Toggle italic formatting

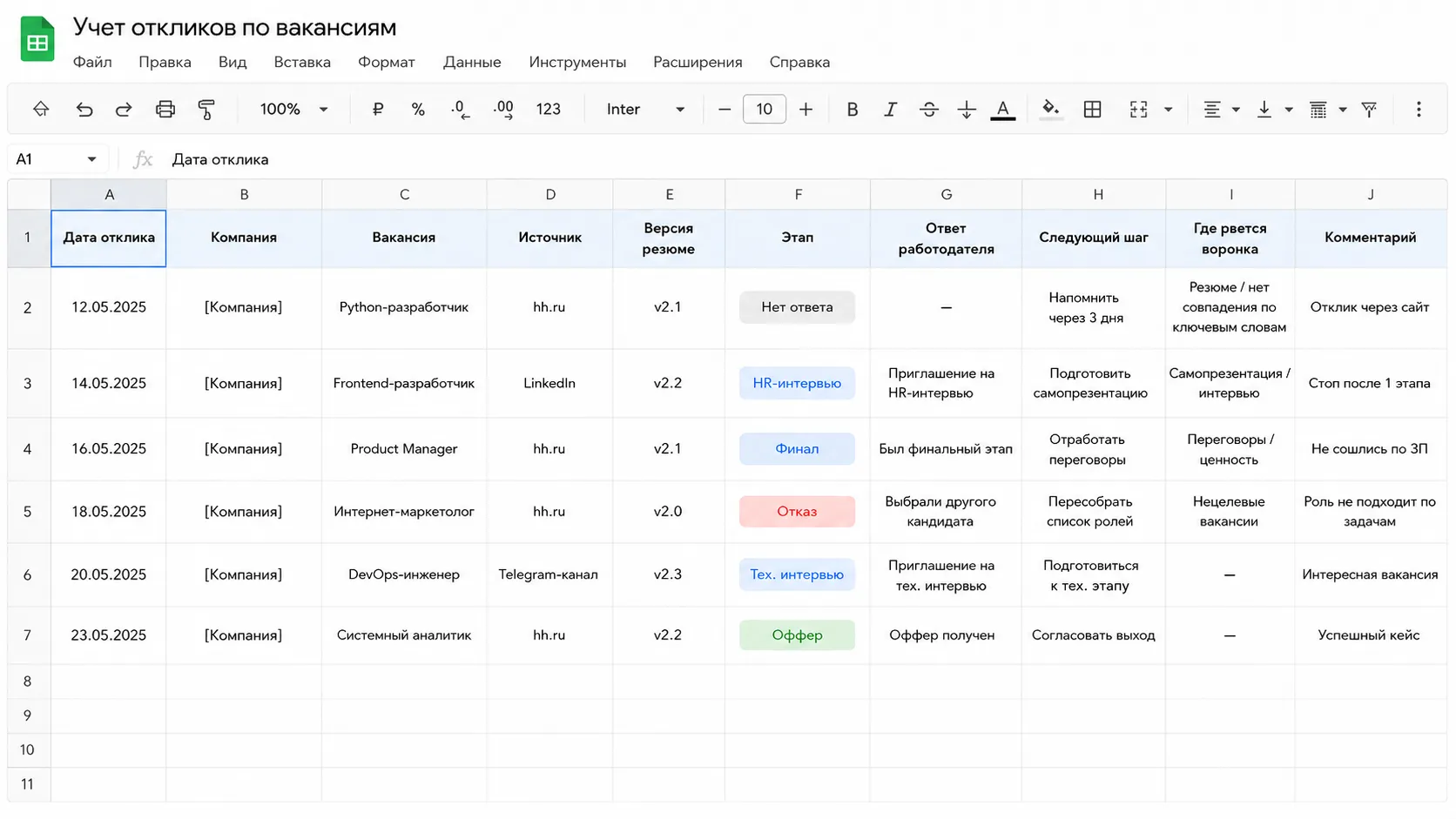tap(890, 110)
